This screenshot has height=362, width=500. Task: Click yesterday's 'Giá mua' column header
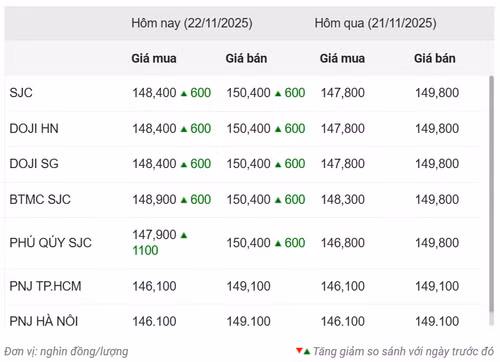[x=342, y=58]
